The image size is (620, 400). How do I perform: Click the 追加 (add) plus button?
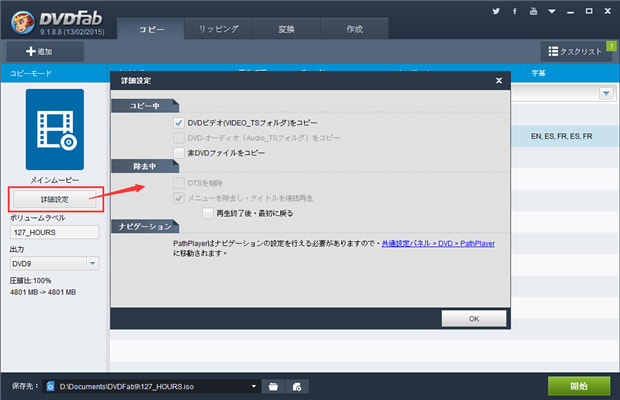[x=45, y=51]
